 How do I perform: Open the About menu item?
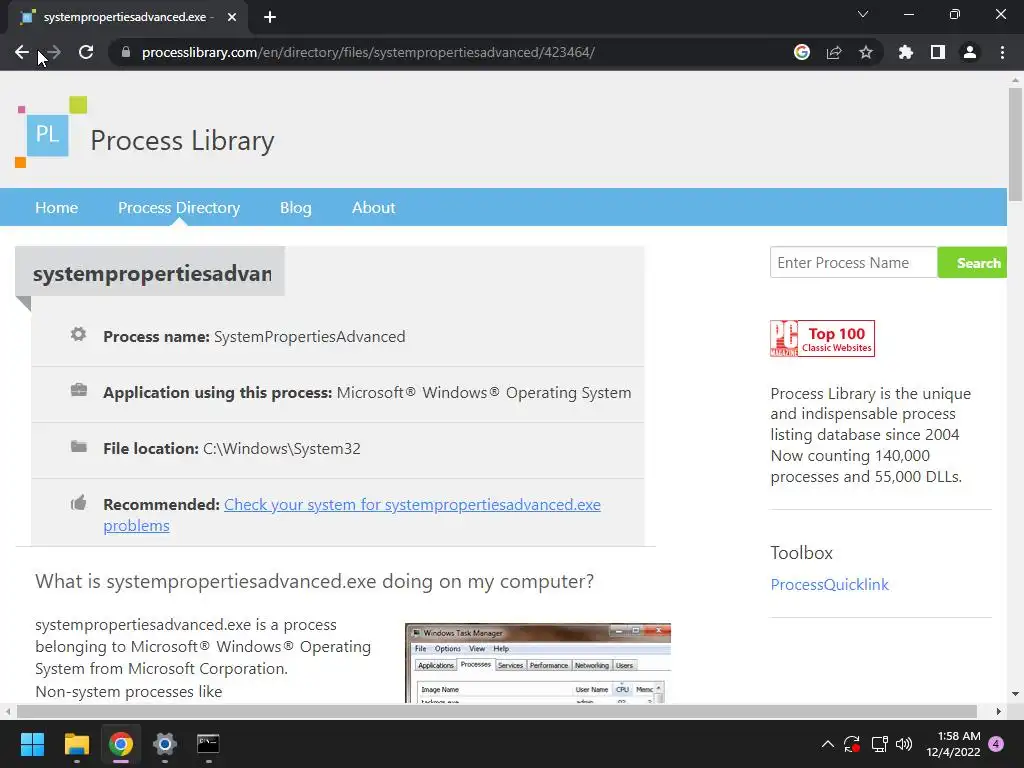[374, 208]
